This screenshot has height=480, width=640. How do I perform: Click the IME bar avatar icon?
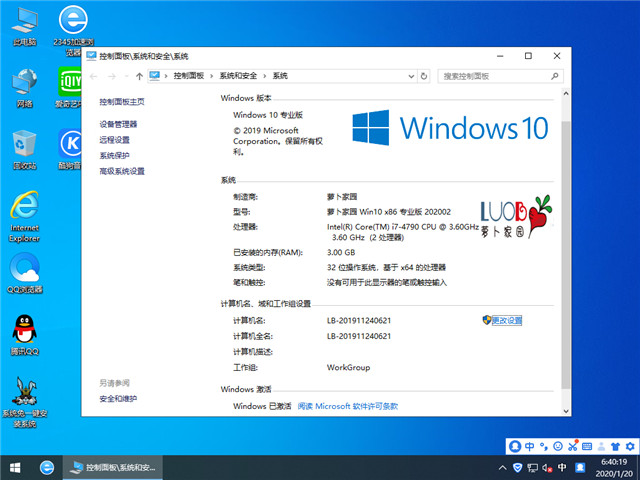click(x=515, y=446)
